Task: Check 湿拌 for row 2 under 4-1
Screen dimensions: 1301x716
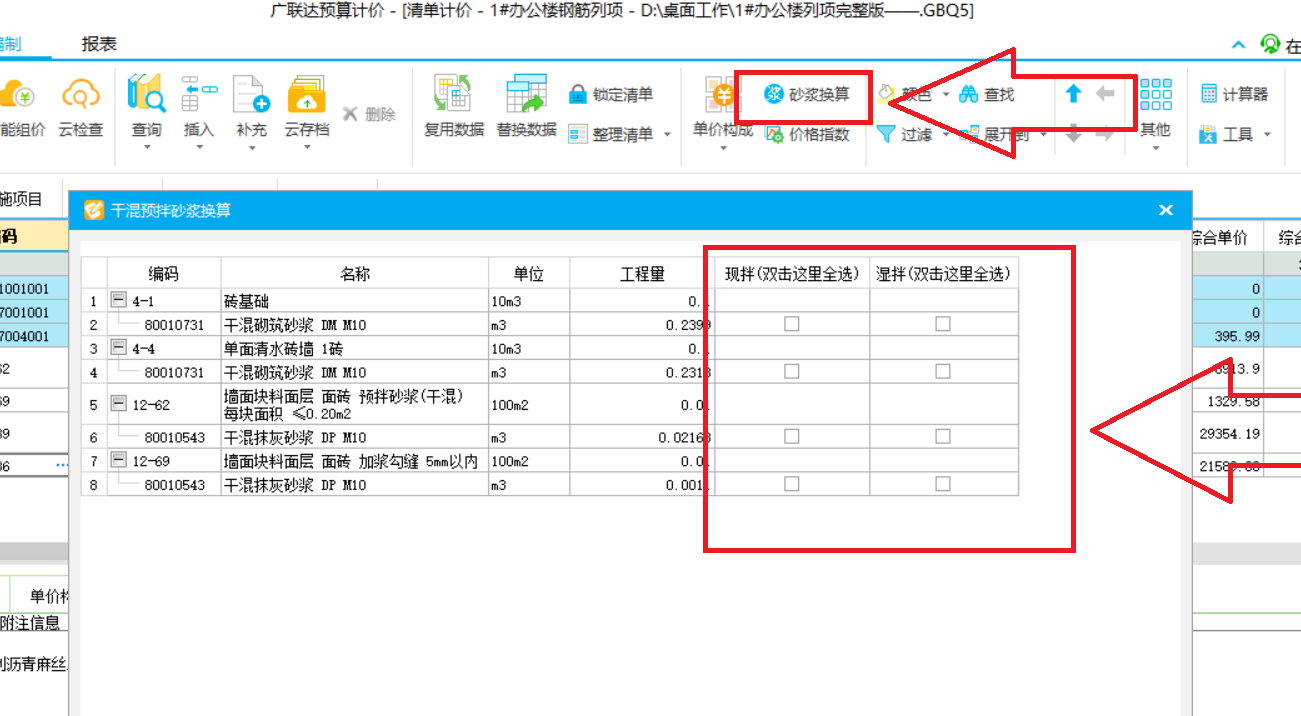Action: tap(943, 324)
